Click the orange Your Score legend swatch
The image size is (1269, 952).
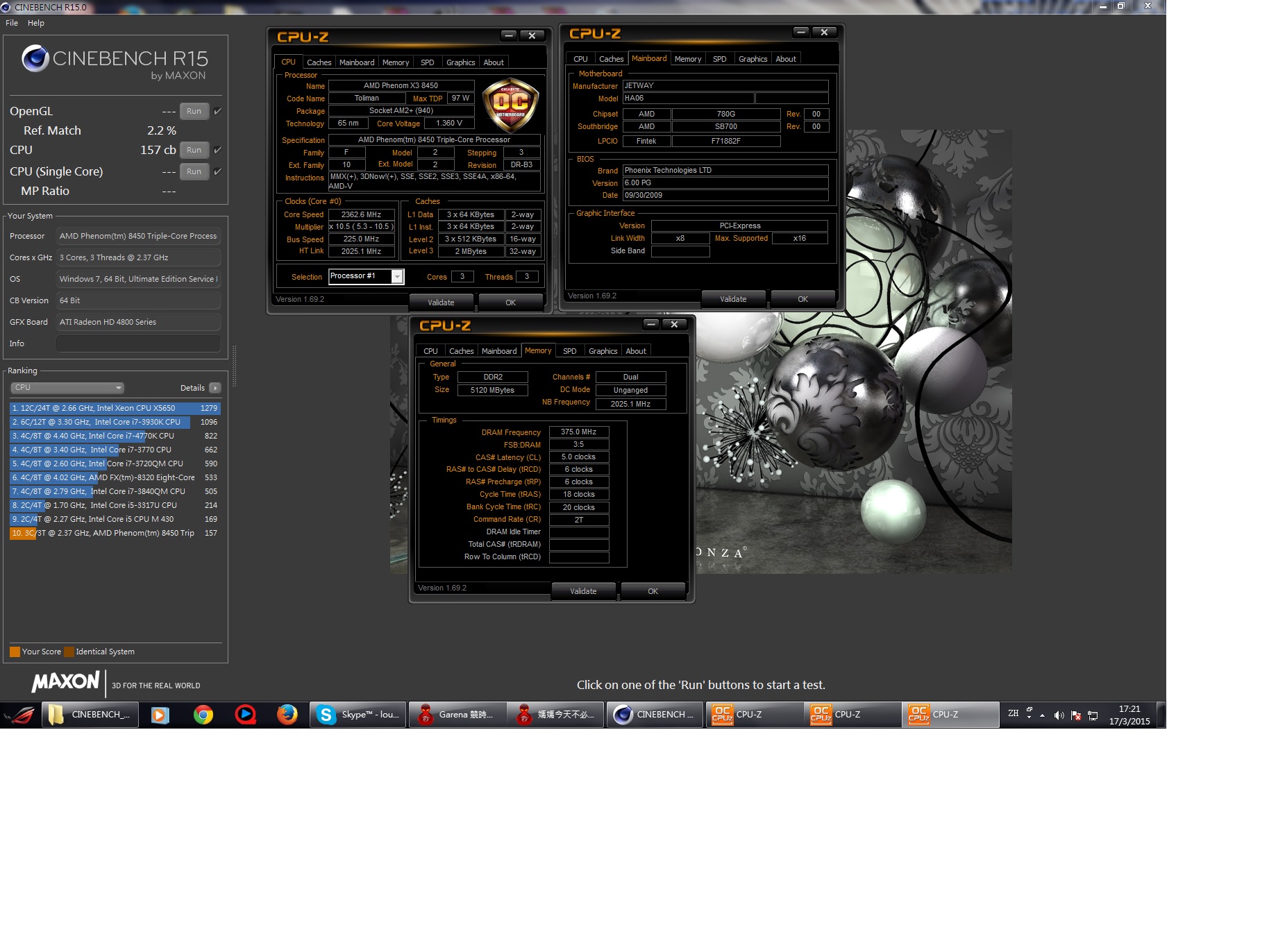[x=15, y=652]
